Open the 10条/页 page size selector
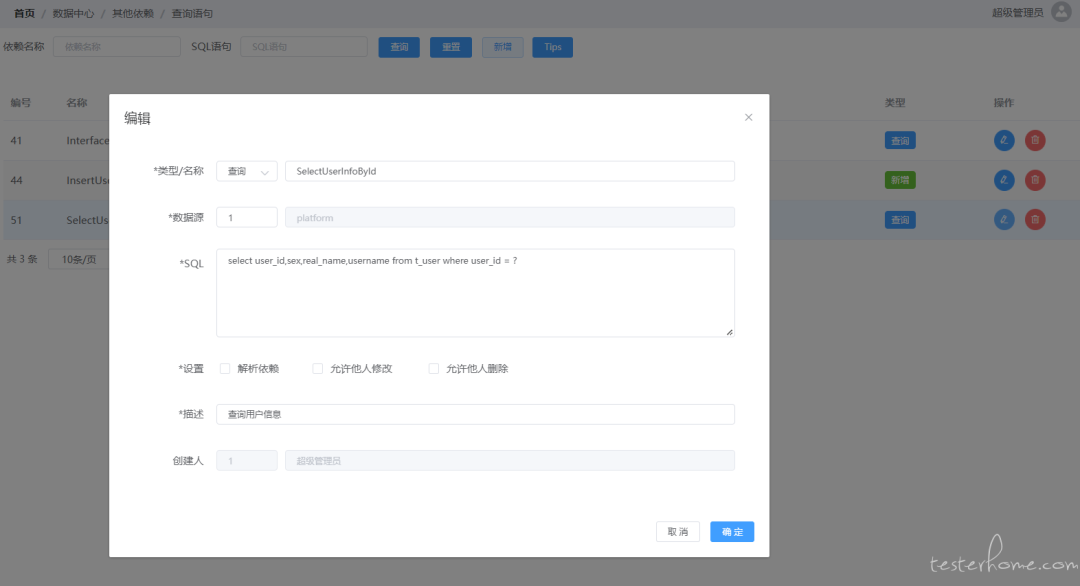The width and height of the screenshot is (1080, 586). click(79, 260)
